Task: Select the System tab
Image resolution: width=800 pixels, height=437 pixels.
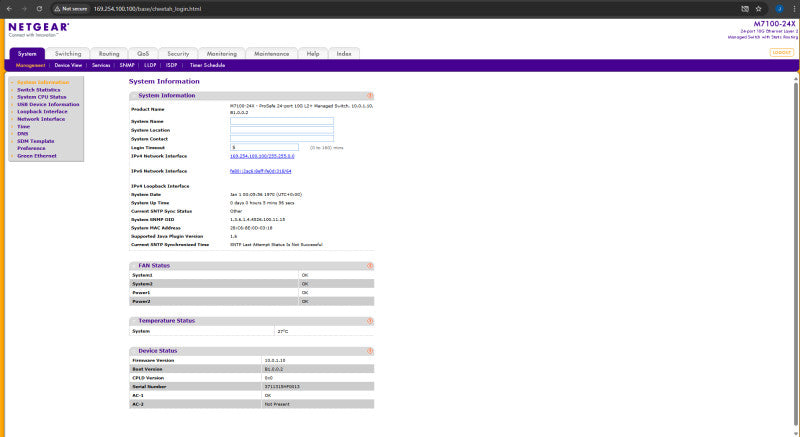Action: coord(27,54)
